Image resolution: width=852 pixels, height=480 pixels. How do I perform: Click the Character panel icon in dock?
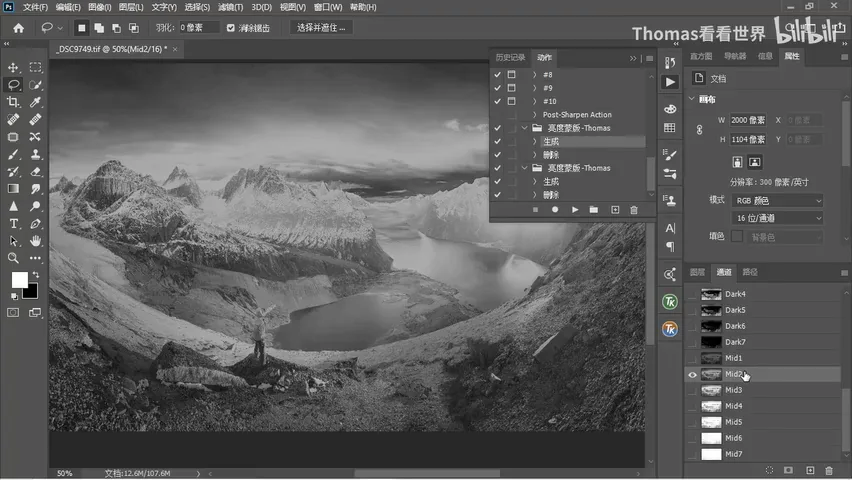point(670,228)
